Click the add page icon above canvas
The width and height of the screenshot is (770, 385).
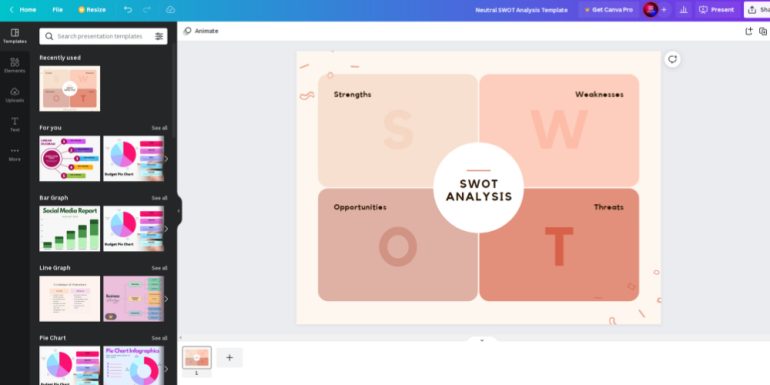point(748,31)
